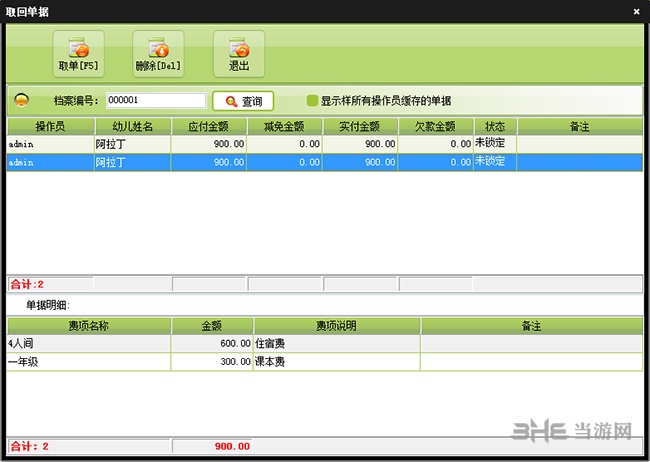The image size is (650, 462).
Task: Select the 一年级 detail row
Action: pyautogui.click(x=325, y=362)
